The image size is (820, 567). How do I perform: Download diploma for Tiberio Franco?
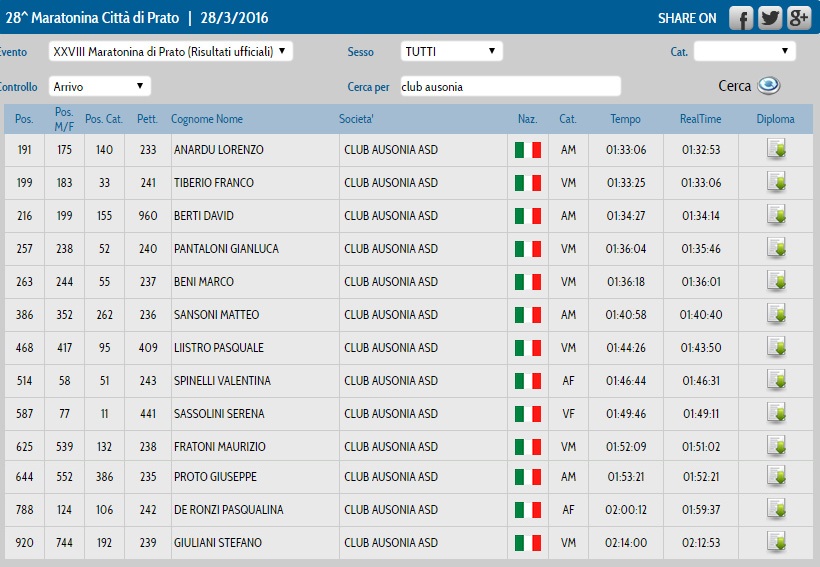776,182
